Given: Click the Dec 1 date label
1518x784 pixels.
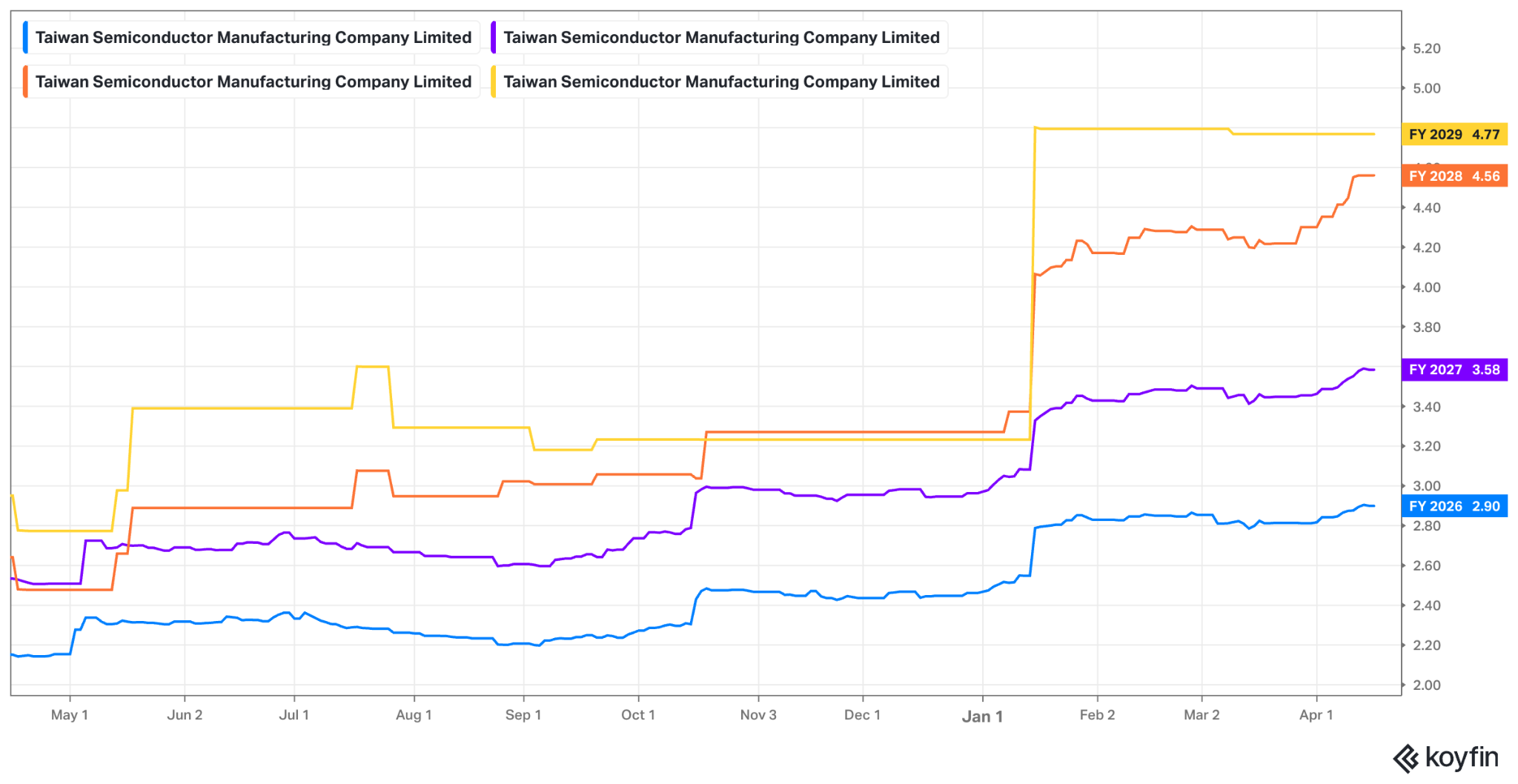Looking at the screenshot, I should coord(863,715).
